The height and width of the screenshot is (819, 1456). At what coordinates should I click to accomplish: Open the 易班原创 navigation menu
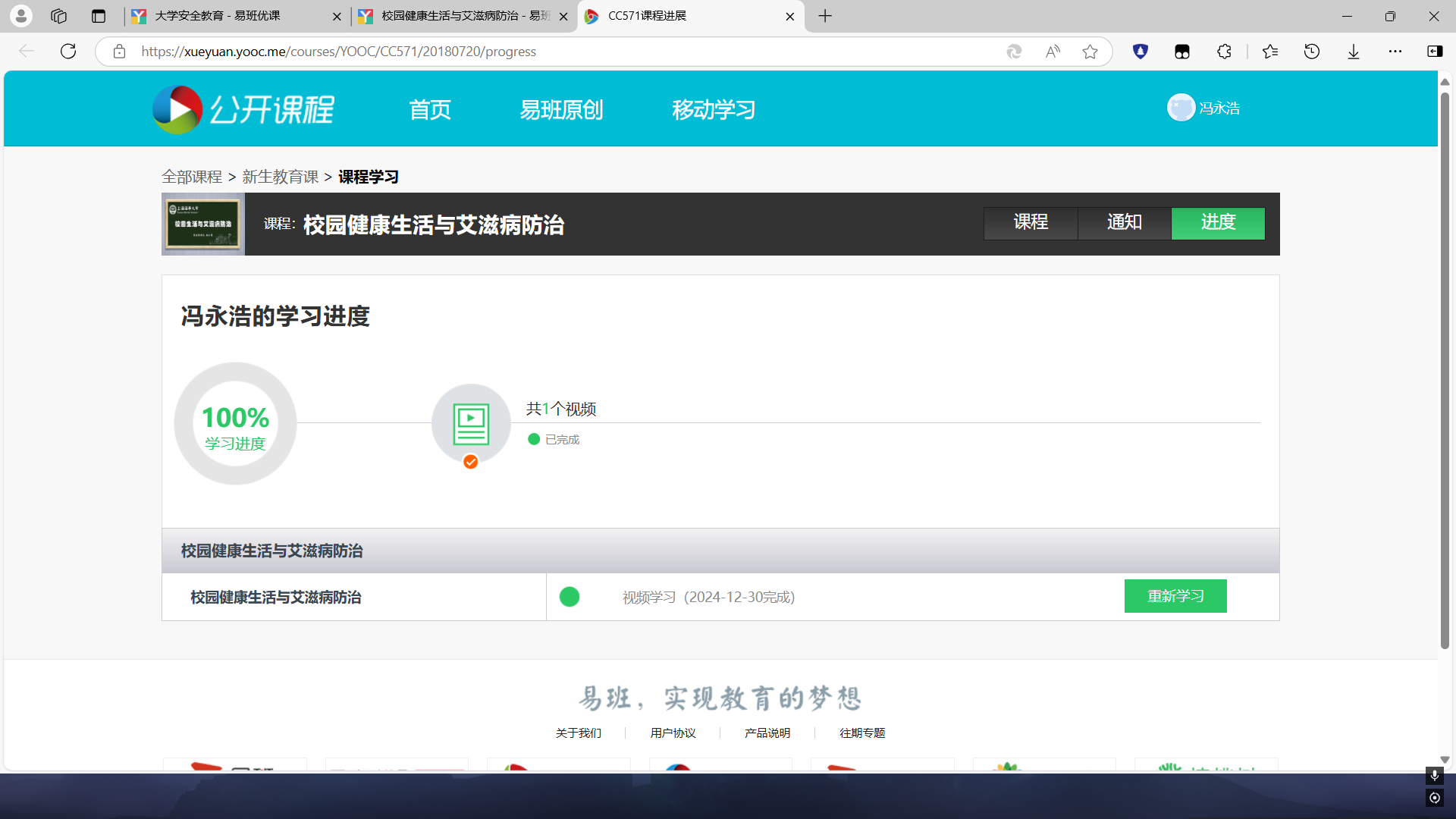pos(561,110)
